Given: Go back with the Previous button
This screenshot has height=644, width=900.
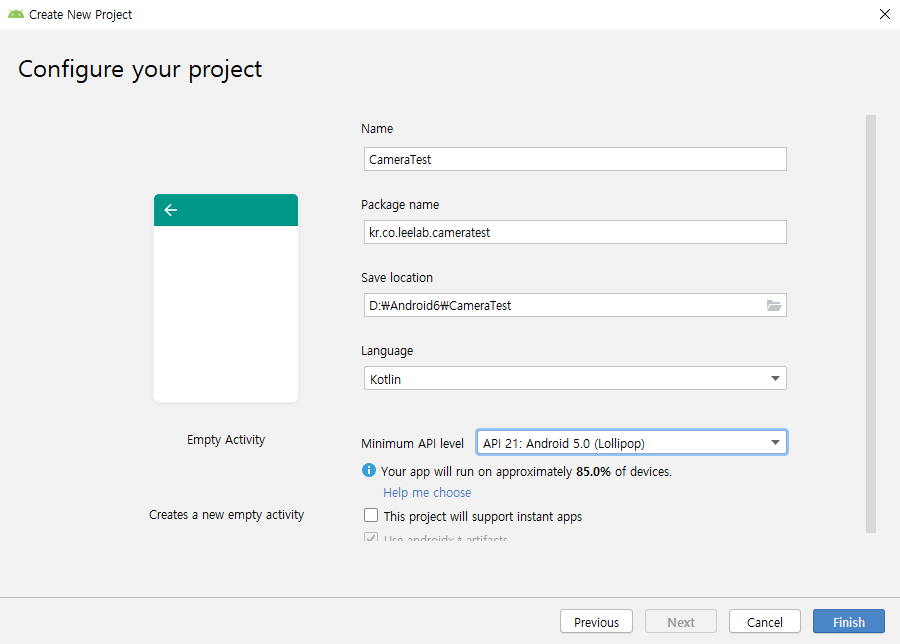Looking at the screenshot, I should (x=596, y=622).
